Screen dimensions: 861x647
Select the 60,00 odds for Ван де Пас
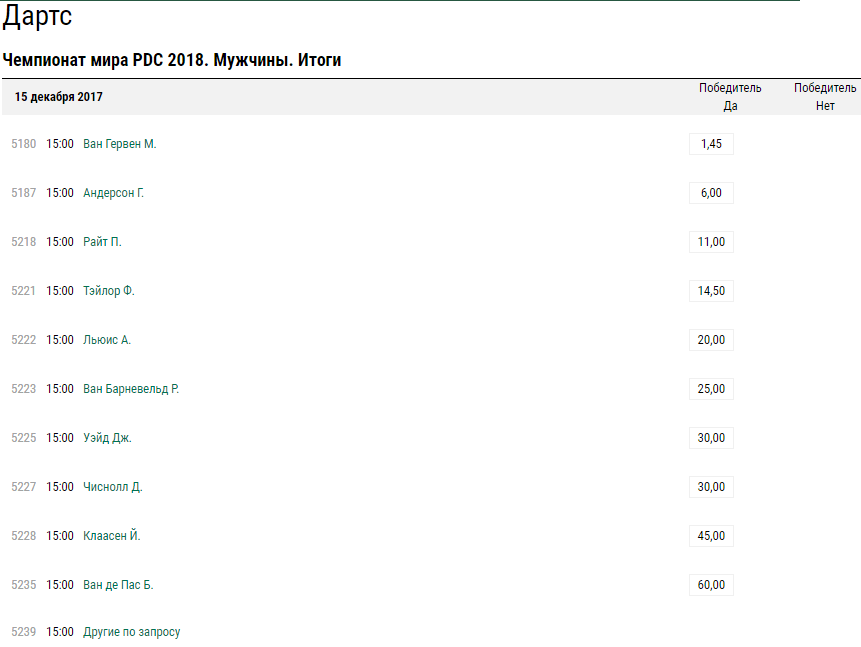coord(711,585)
